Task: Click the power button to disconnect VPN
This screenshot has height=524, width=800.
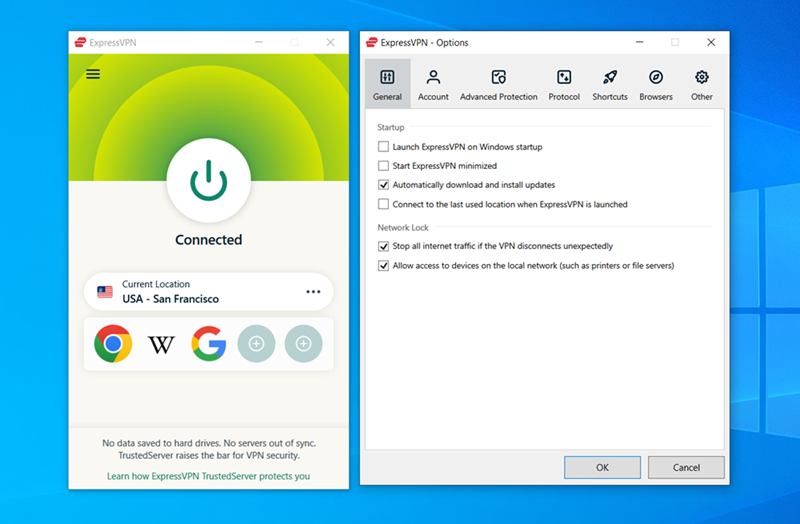Action: (x=208, y=181)
